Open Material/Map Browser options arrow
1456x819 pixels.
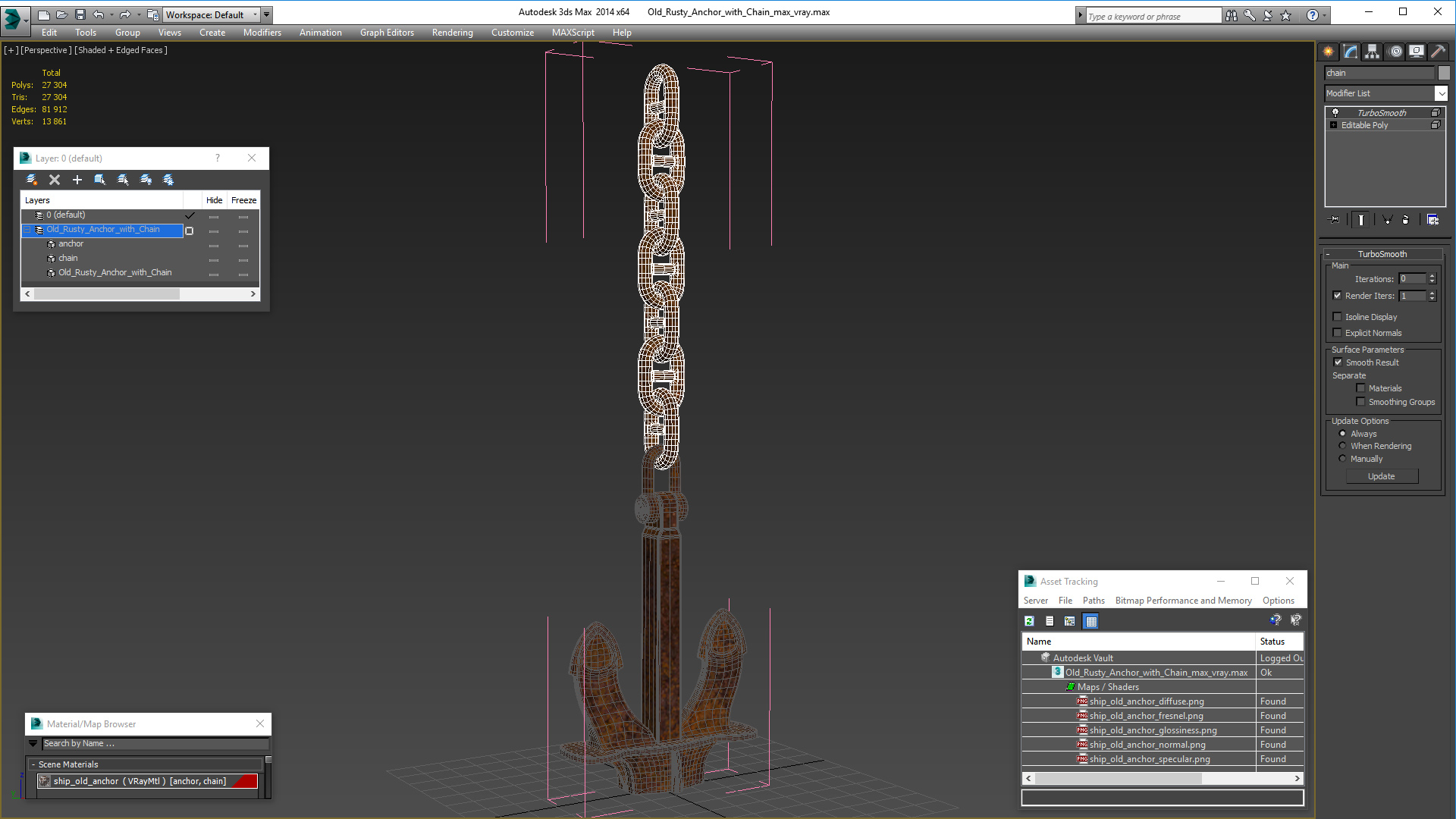(x=33, y=744)
